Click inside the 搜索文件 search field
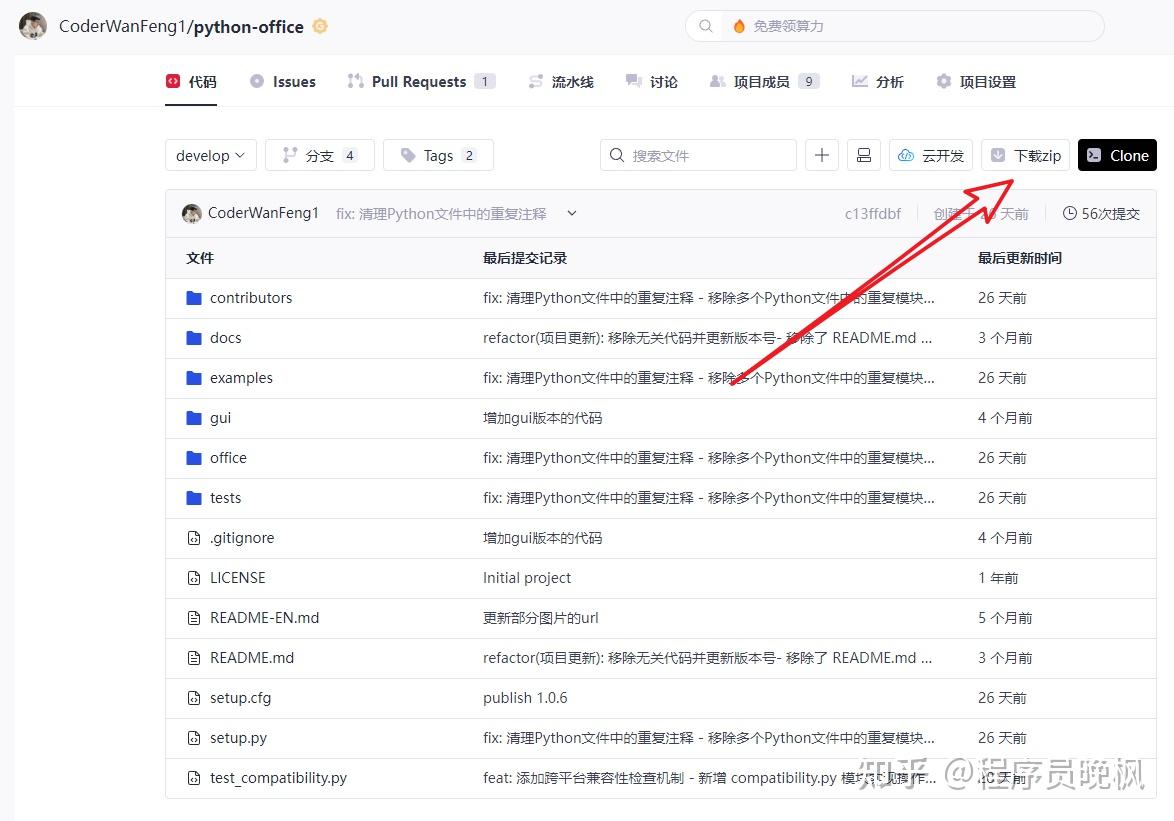This screenshot has width=1174, height=821. click(700, 155)
